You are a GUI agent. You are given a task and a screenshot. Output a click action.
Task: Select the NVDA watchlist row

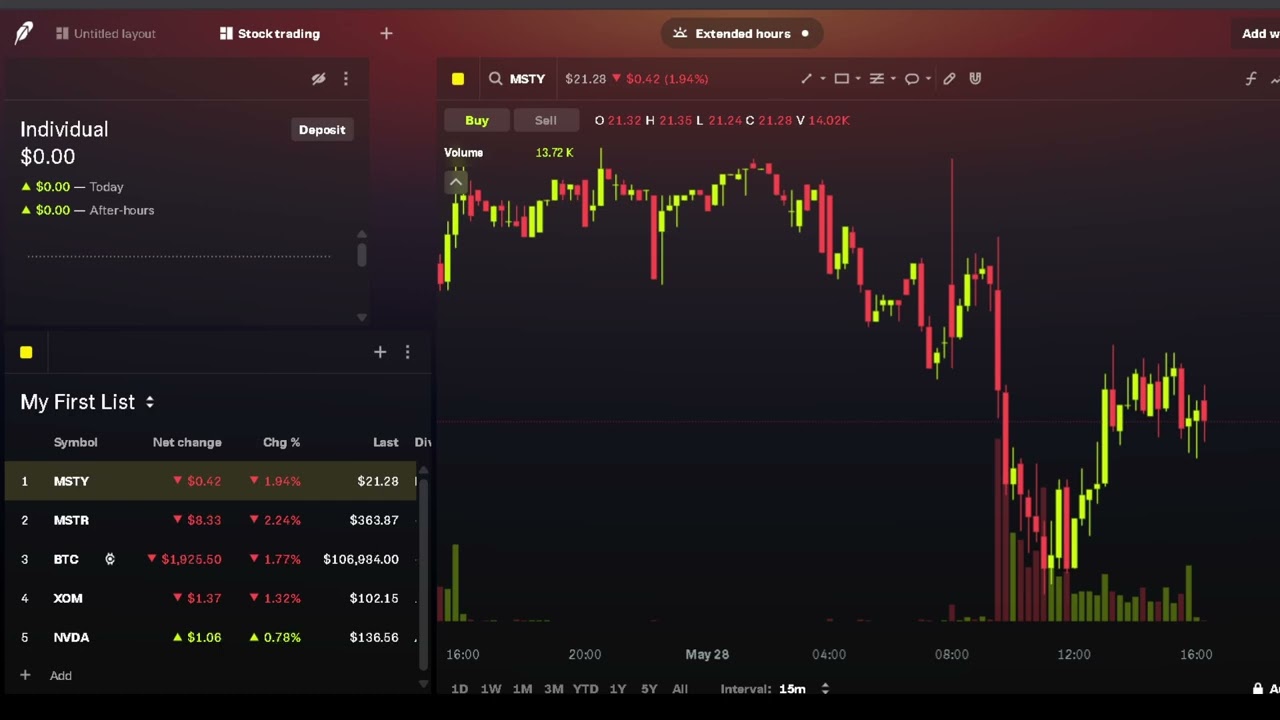pyautogui.click(x=210, y=637)
